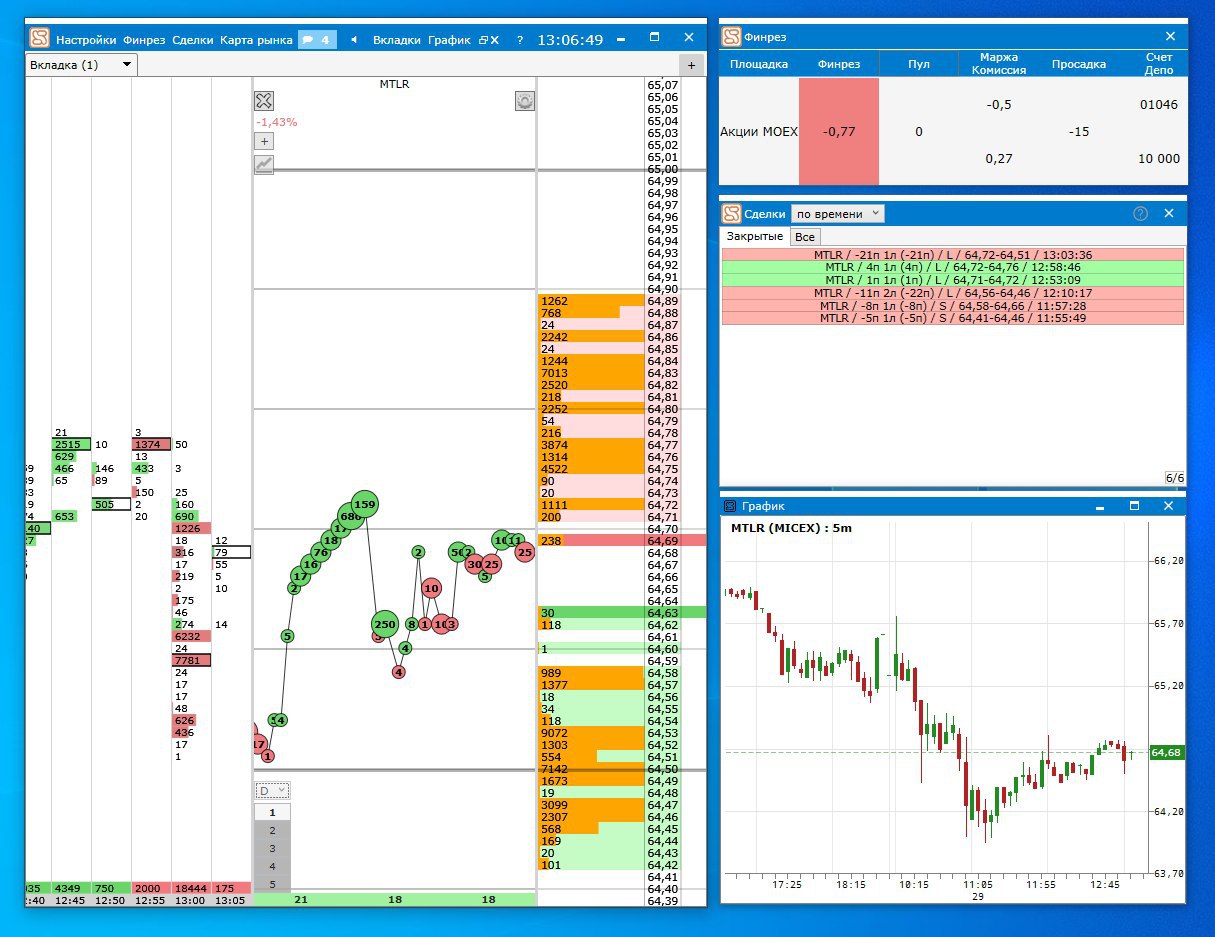Open the Финрез menu in main window
The image size is (1215, 937).
coord(145,40)
